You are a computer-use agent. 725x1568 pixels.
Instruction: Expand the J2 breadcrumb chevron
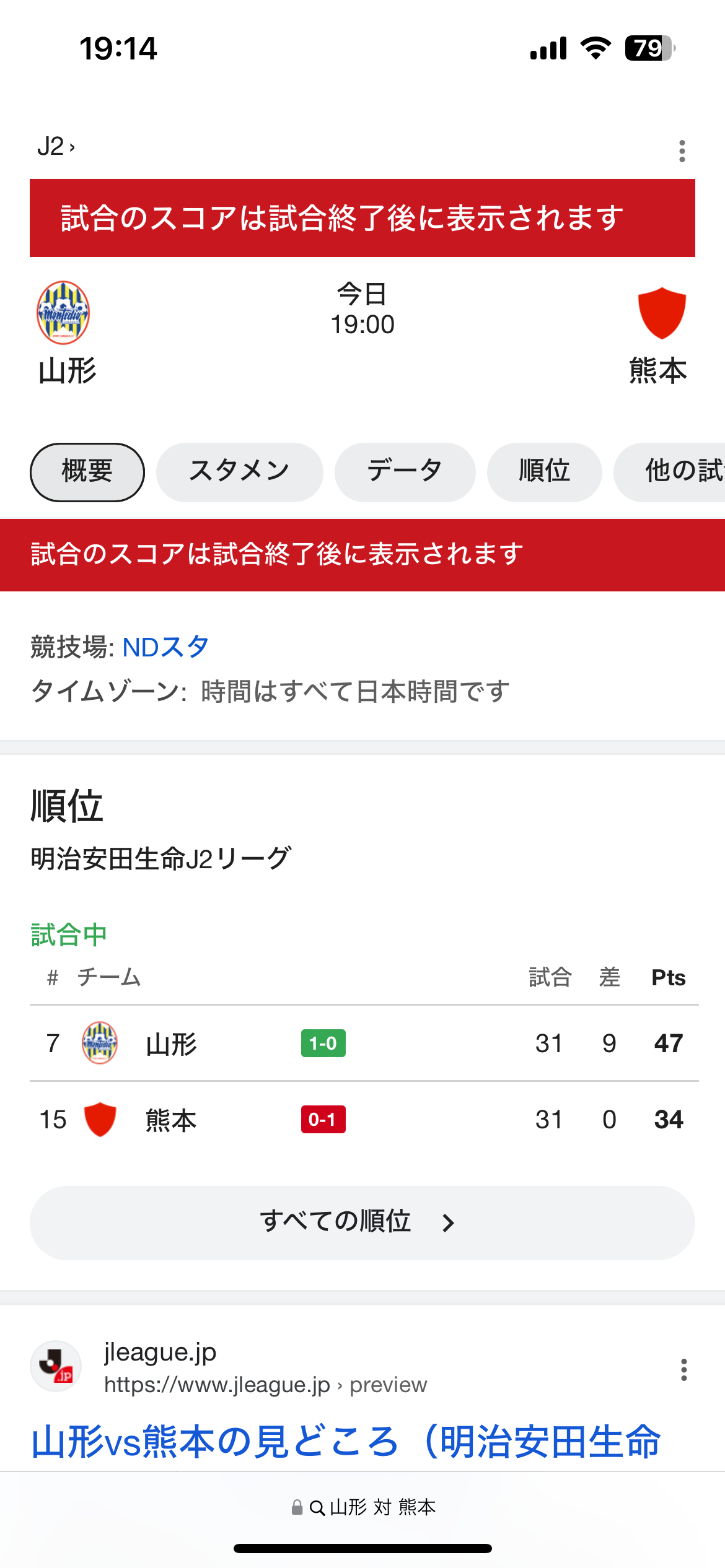(72, 147)
